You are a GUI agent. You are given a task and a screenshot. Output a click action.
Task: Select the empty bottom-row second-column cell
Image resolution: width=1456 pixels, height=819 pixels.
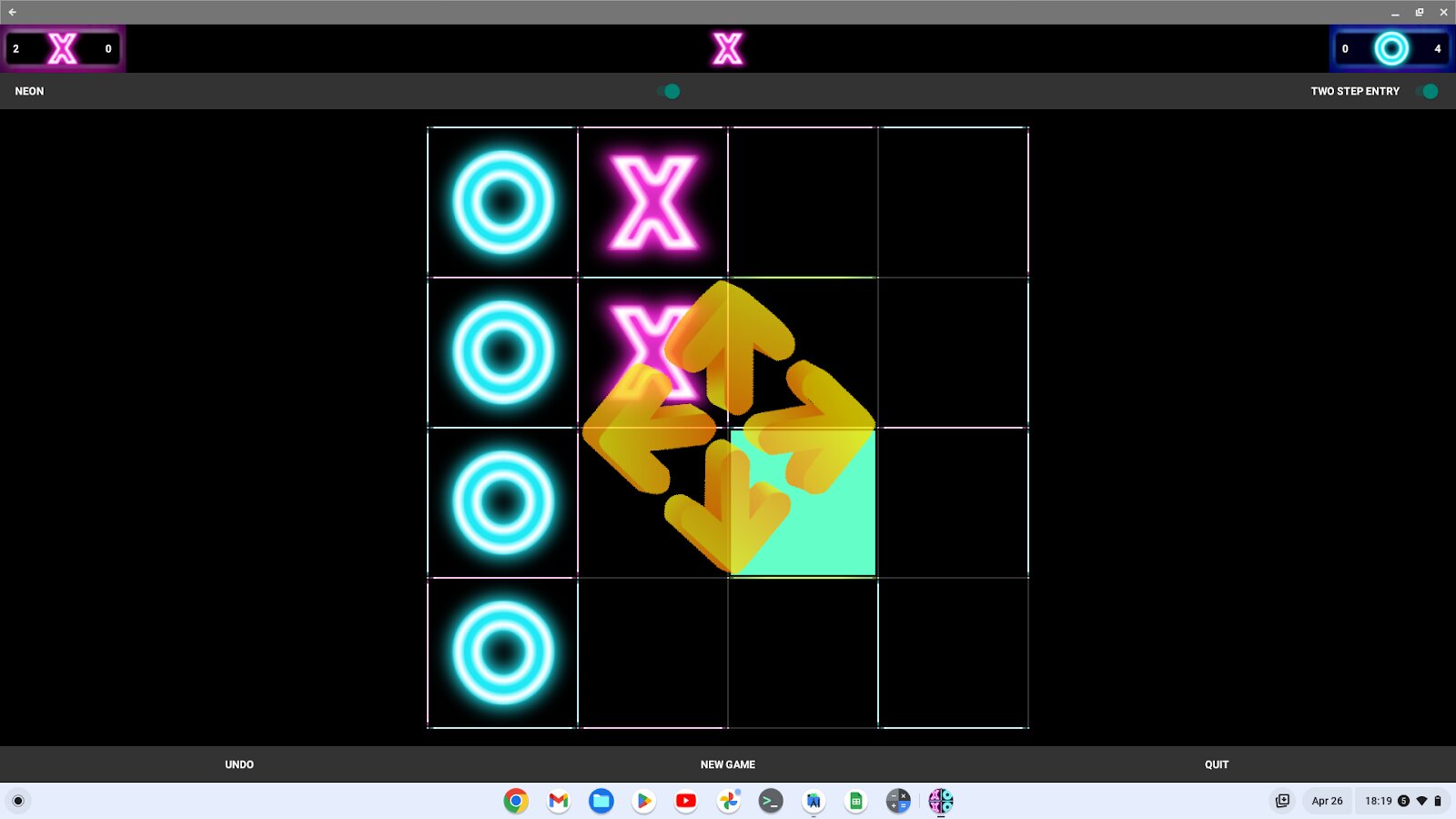[x=653, y=652]
